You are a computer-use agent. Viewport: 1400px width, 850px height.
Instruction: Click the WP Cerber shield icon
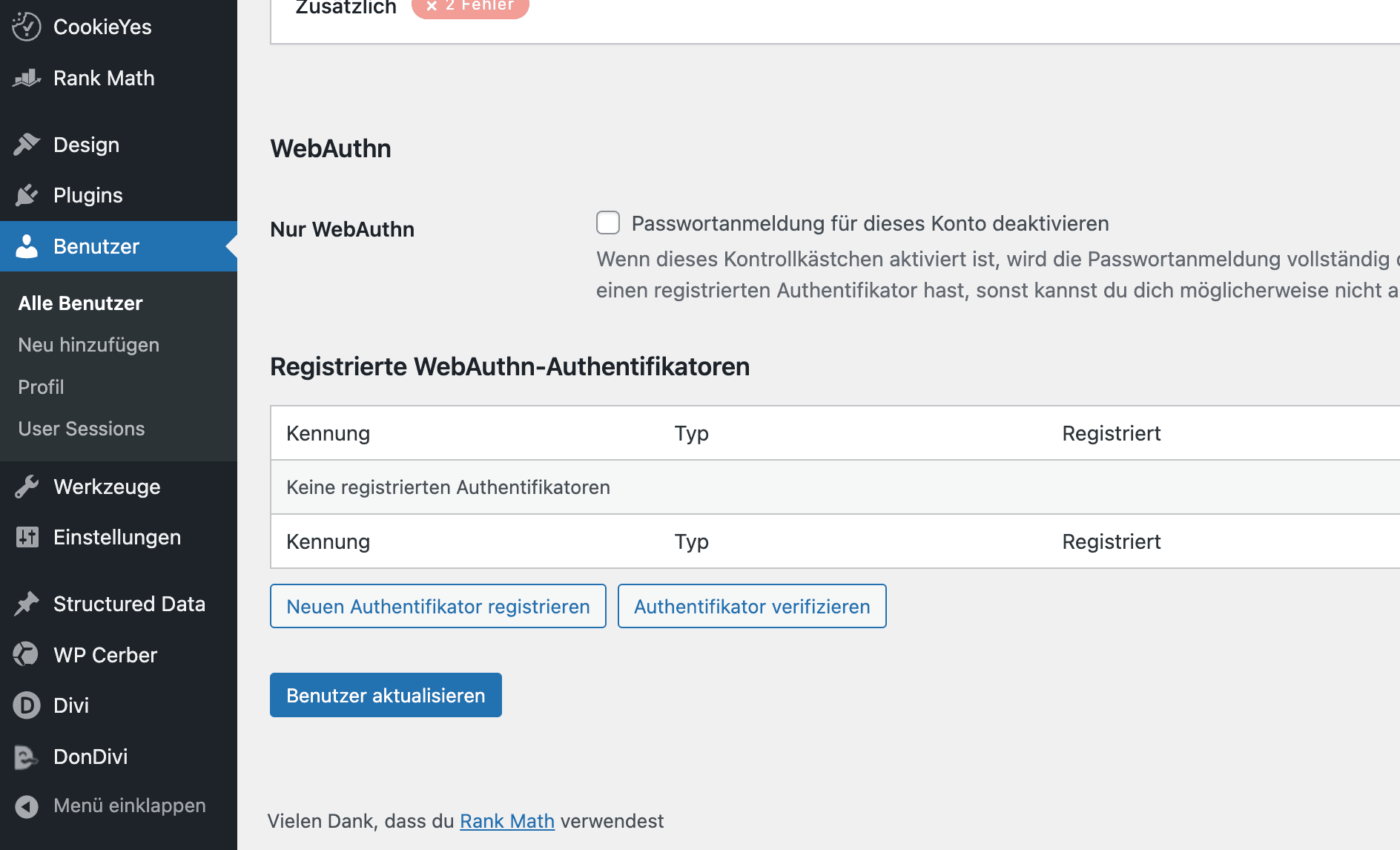pos(27,654)
